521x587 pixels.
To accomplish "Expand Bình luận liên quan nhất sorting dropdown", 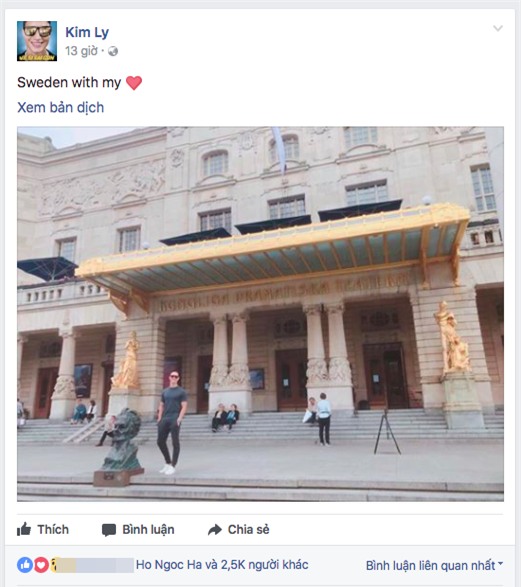I will click(434, 565).
